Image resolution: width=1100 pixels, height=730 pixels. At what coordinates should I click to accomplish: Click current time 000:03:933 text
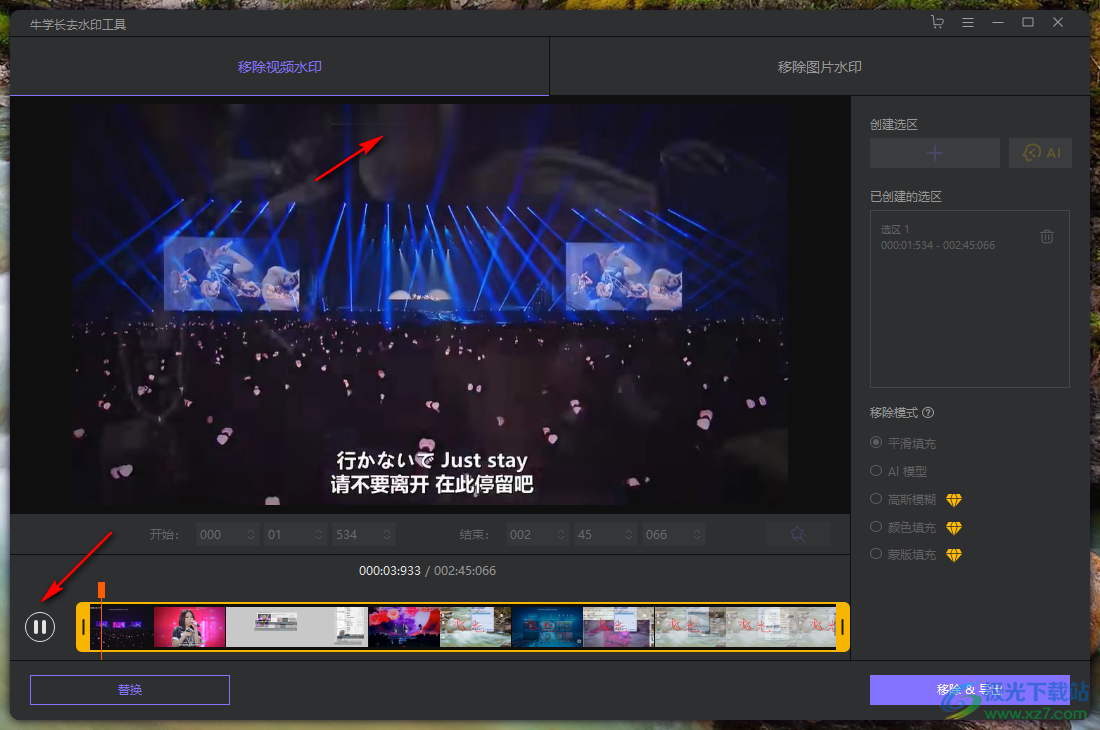tap(390, 571)
